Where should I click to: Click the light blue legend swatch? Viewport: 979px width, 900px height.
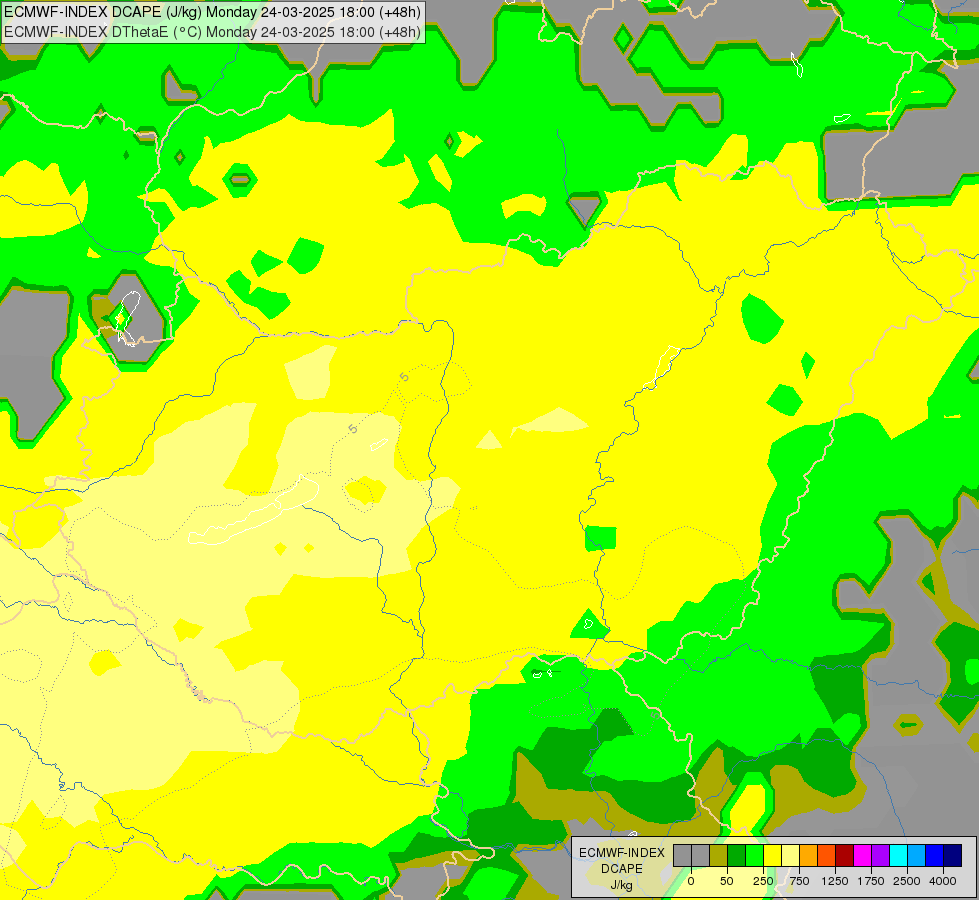pos(917,855)
